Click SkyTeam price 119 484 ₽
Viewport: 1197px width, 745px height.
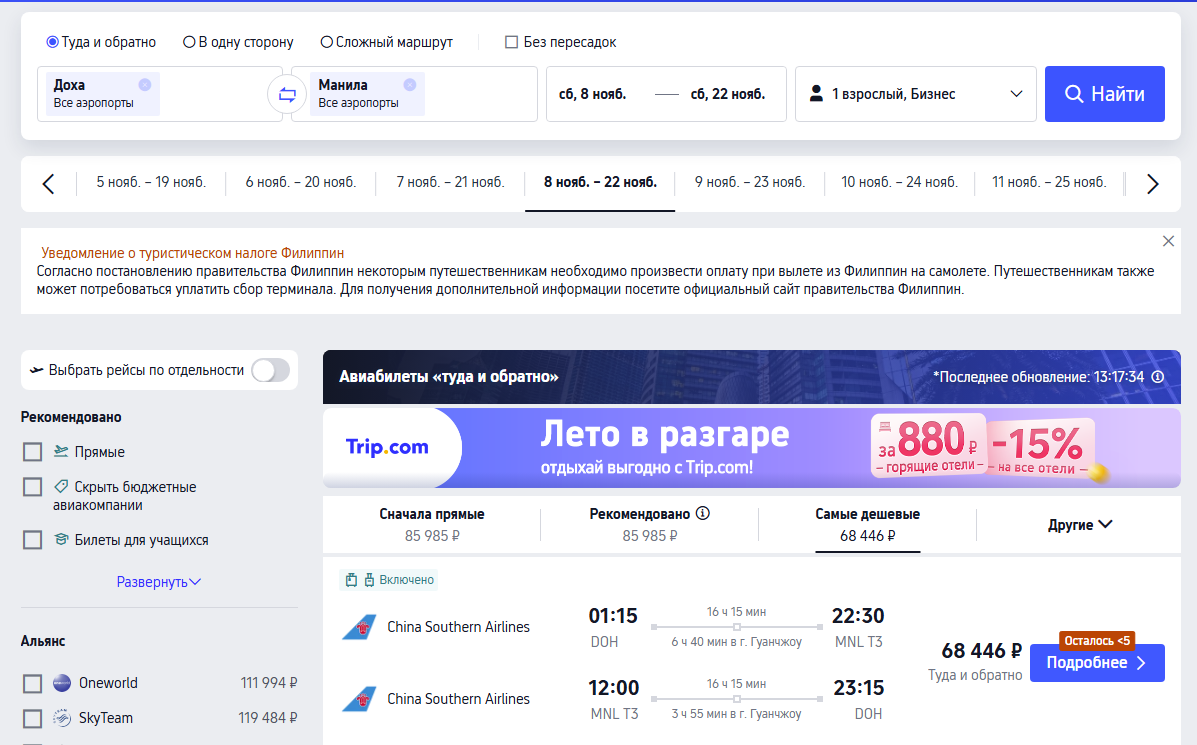coord(268,718)
